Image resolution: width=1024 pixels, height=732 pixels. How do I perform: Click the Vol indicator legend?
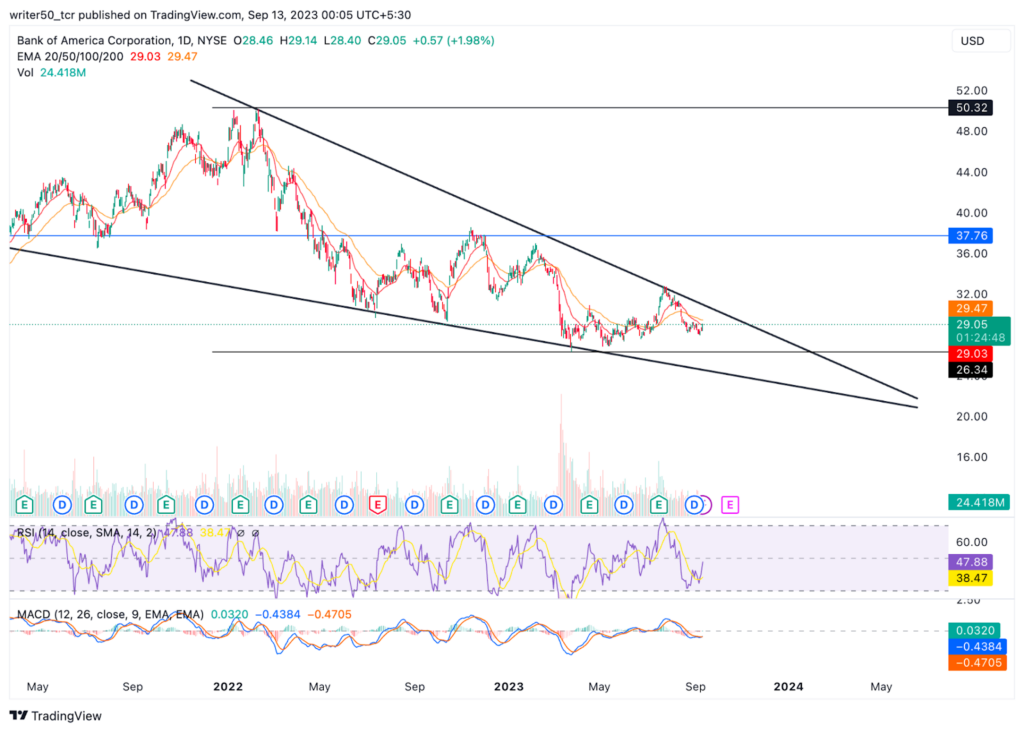(x=25, y=72)
